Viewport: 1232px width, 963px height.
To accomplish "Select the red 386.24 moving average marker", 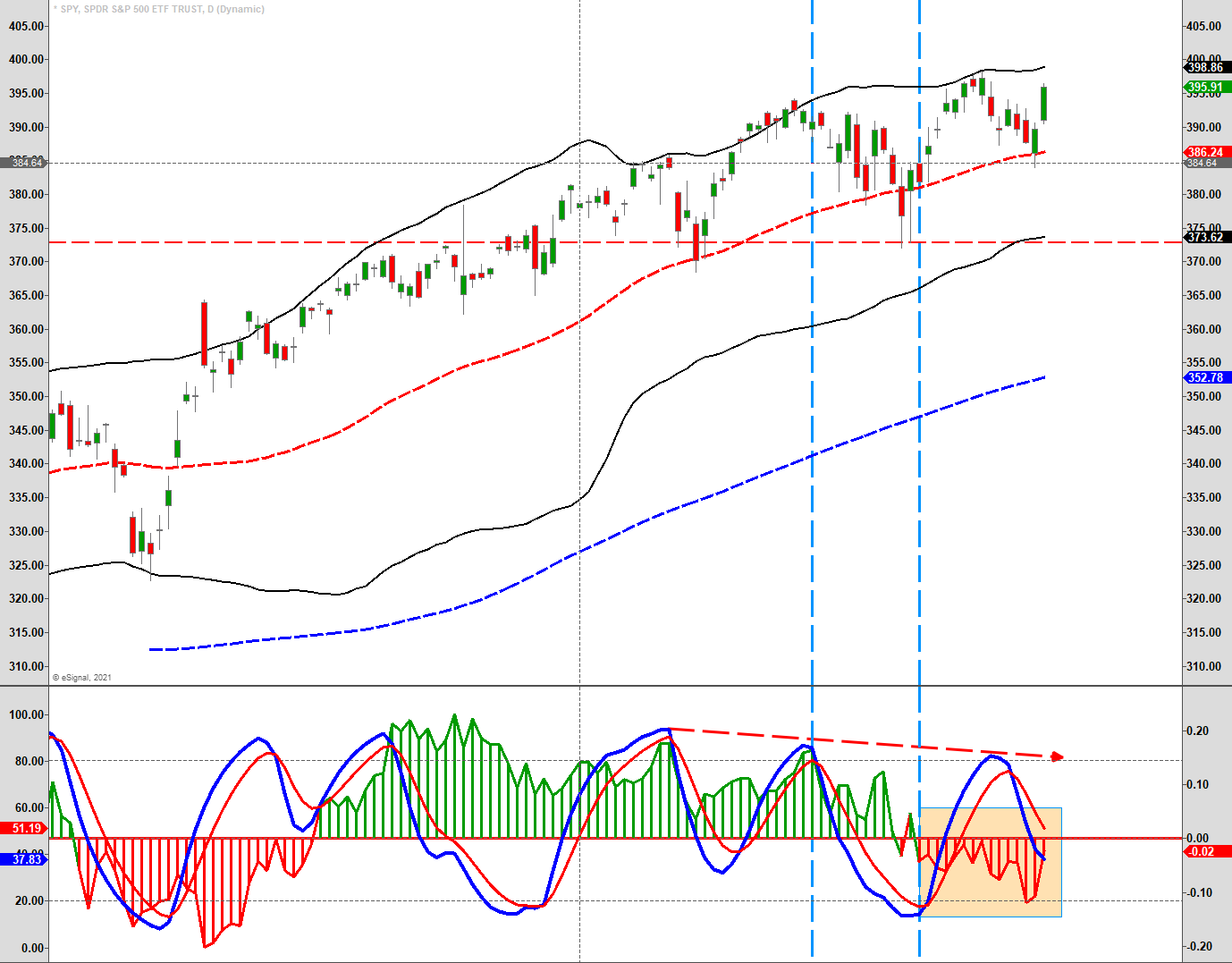I will [1205, 152].
